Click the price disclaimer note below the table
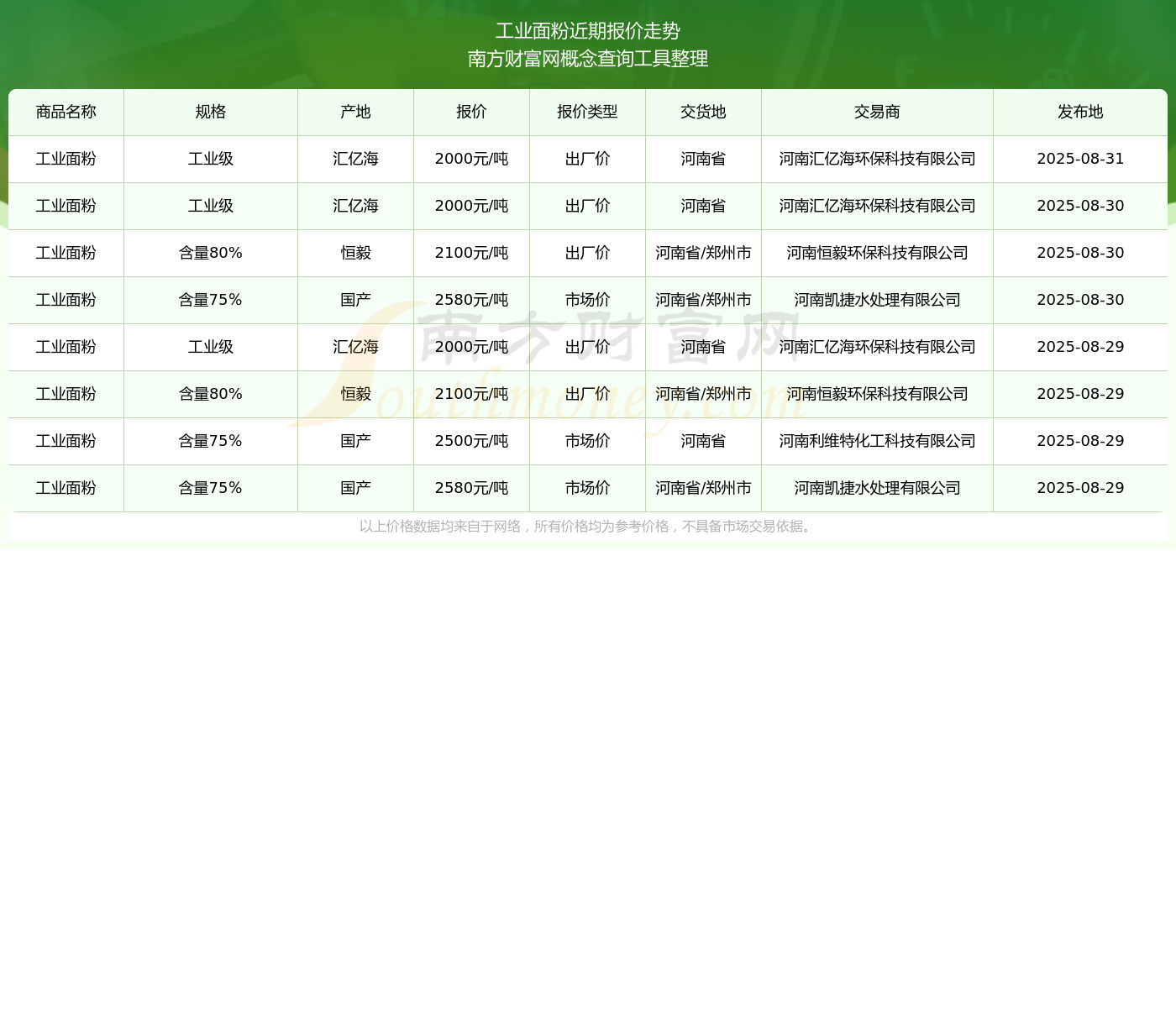Image resolution: width=1176 pixels, height=1012 pixels. pyautogui.click(x=588, y=527)
